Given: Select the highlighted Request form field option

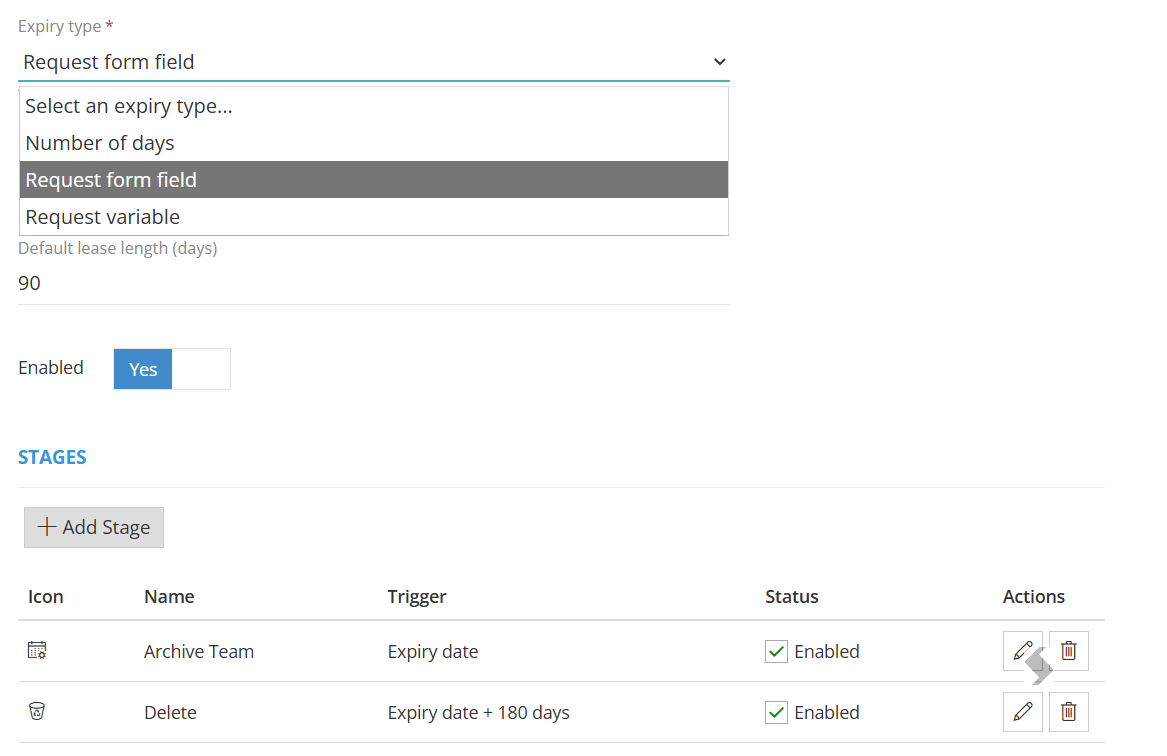Looking at the screenshot, I should point(374,179).
